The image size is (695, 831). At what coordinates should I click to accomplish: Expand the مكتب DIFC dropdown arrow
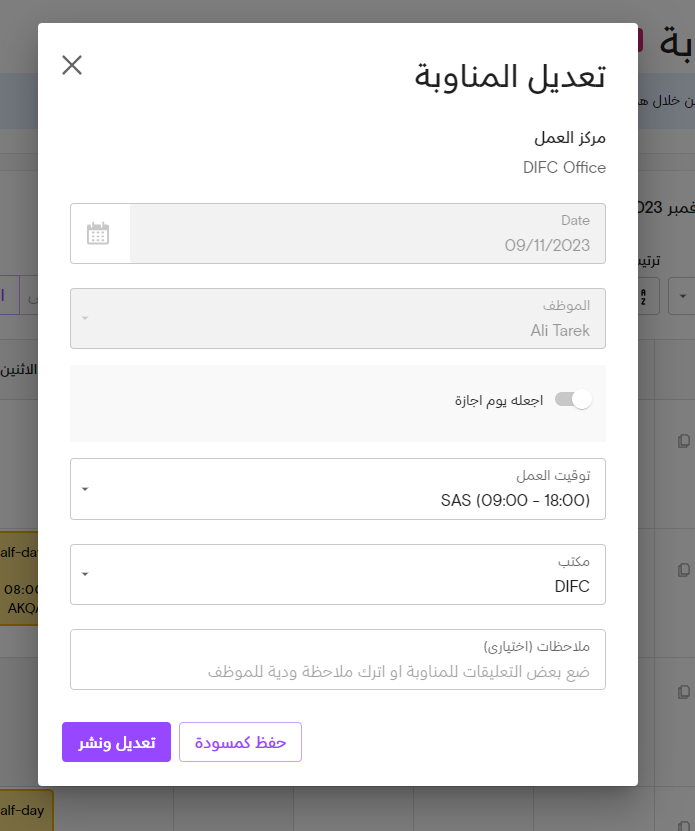85,574
